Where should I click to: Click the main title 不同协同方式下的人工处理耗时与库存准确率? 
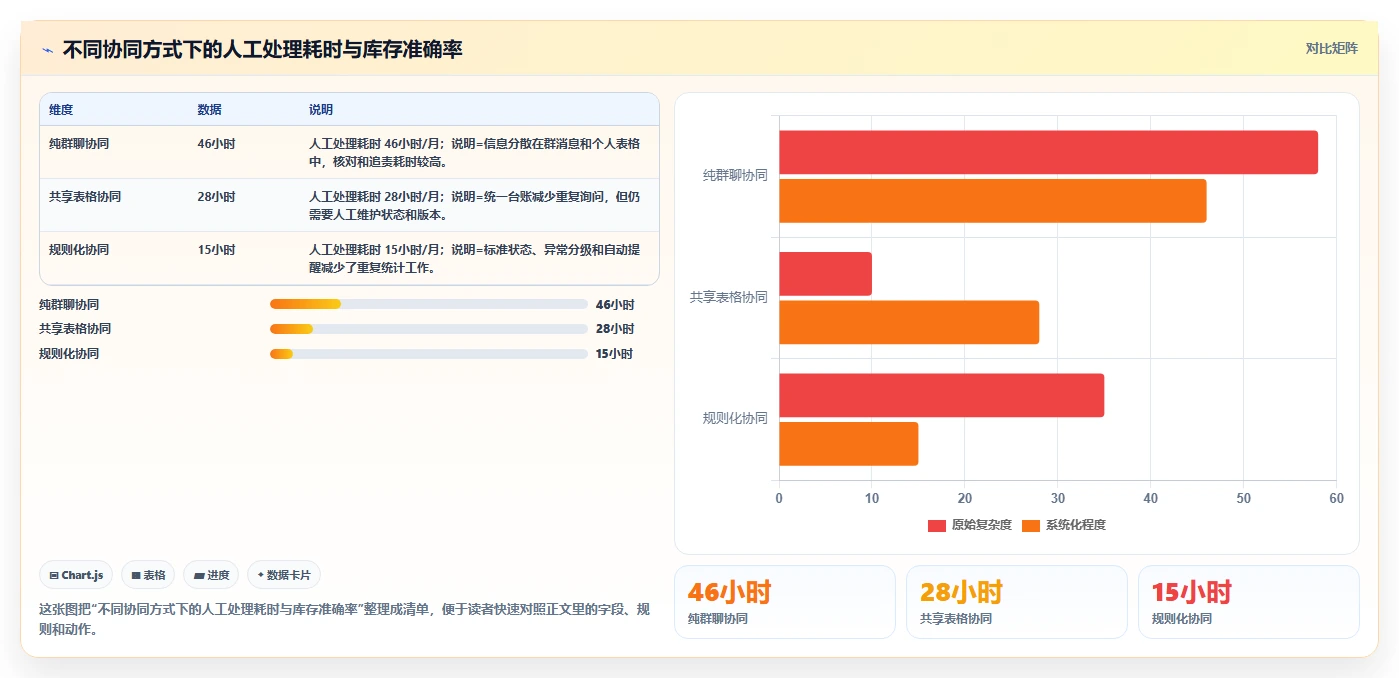coord(262,50)
